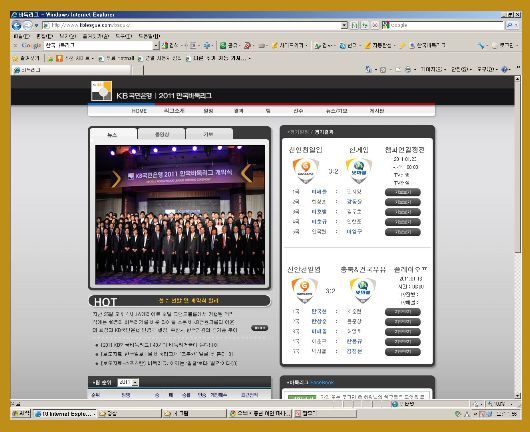Click the Google toolbar search text field
530x432 pixels.
(x=98, y=45)
